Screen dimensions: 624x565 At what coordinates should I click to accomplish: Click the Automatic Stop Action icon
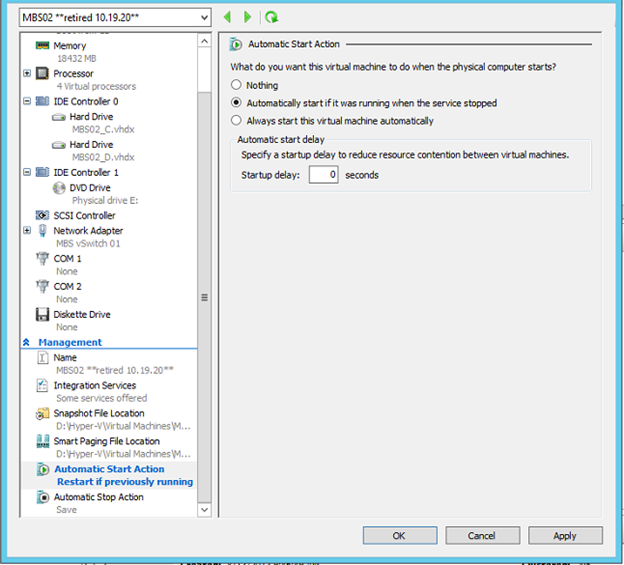pyautogui.click(x=43, y=497)
